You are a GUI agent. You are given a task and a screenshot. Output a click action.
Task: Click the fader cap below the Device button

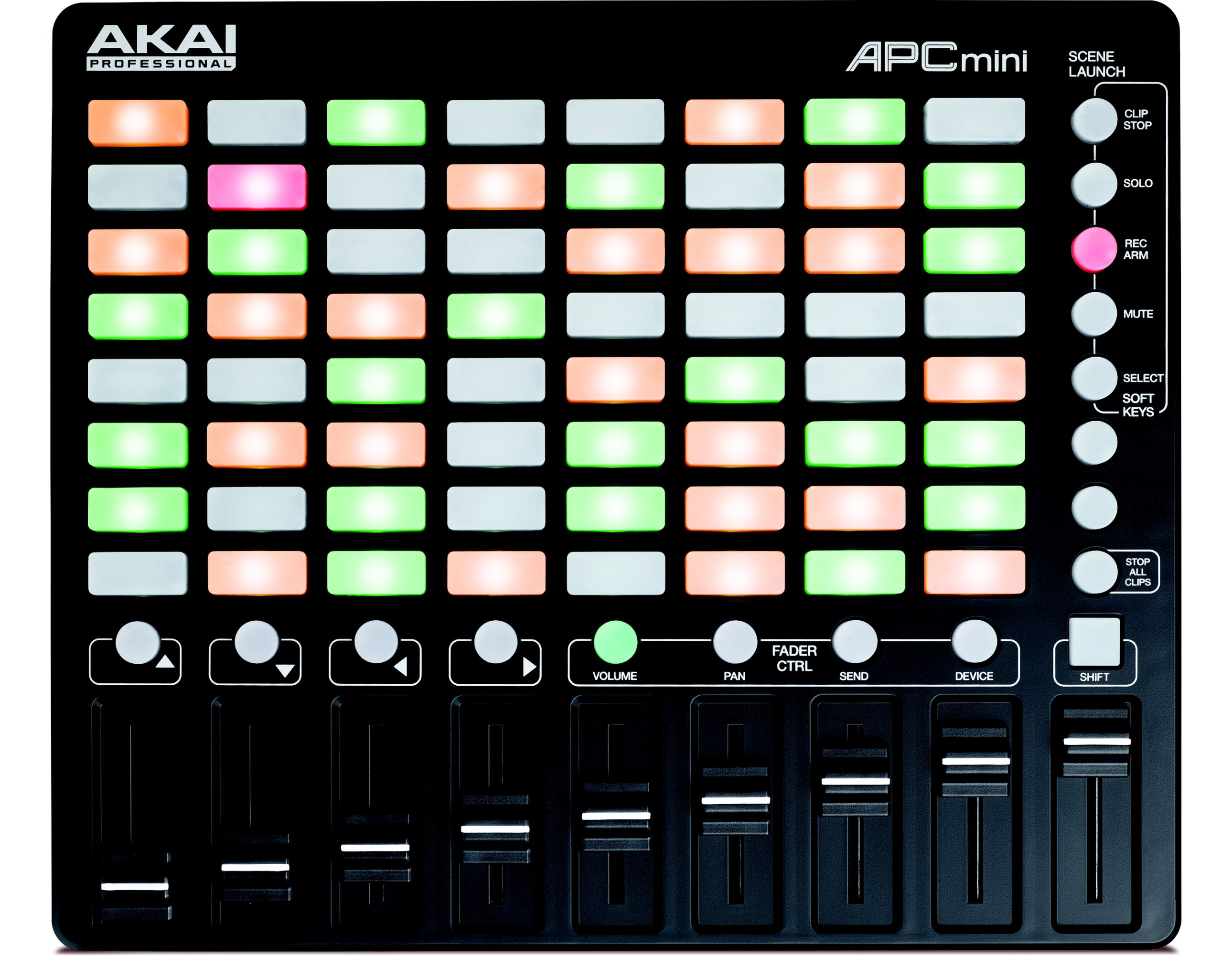coord(975,762)
